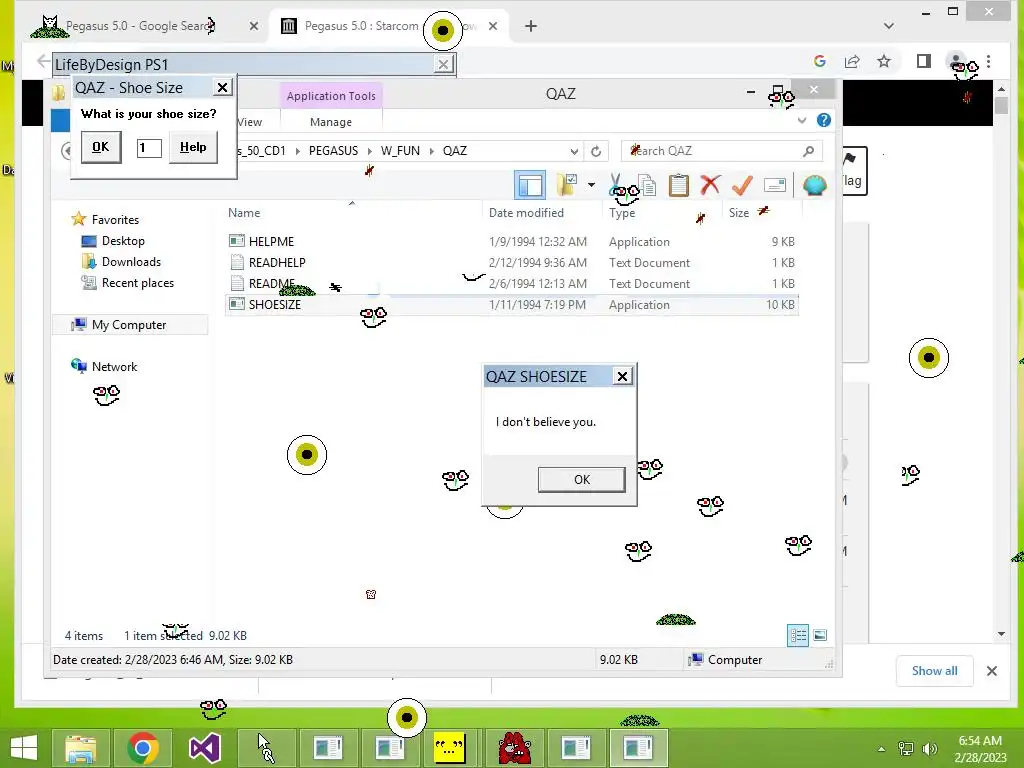Expand the ribbon with chevron near Help
Viewport: 1024px width, 768px height.
pos(802,120)
